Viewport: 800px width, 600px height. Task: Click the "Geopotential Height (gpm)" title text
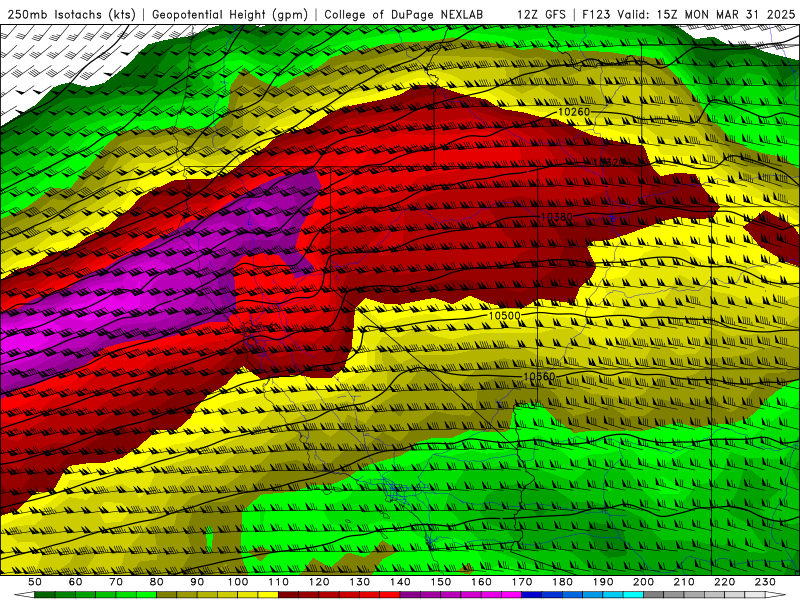coord(230,15)
